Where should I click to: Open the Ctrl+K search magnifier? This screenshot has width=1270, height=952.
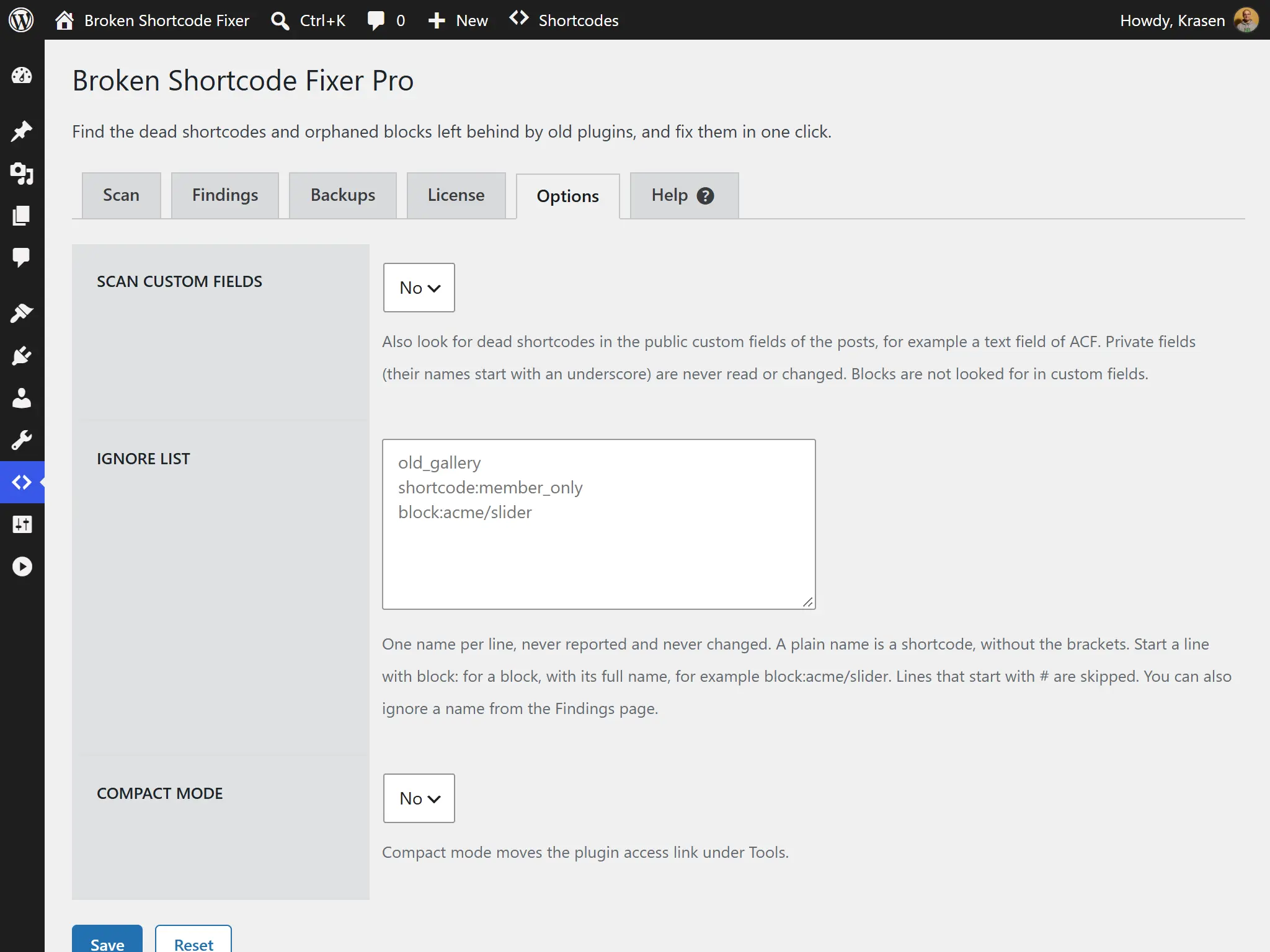[280, 20]
